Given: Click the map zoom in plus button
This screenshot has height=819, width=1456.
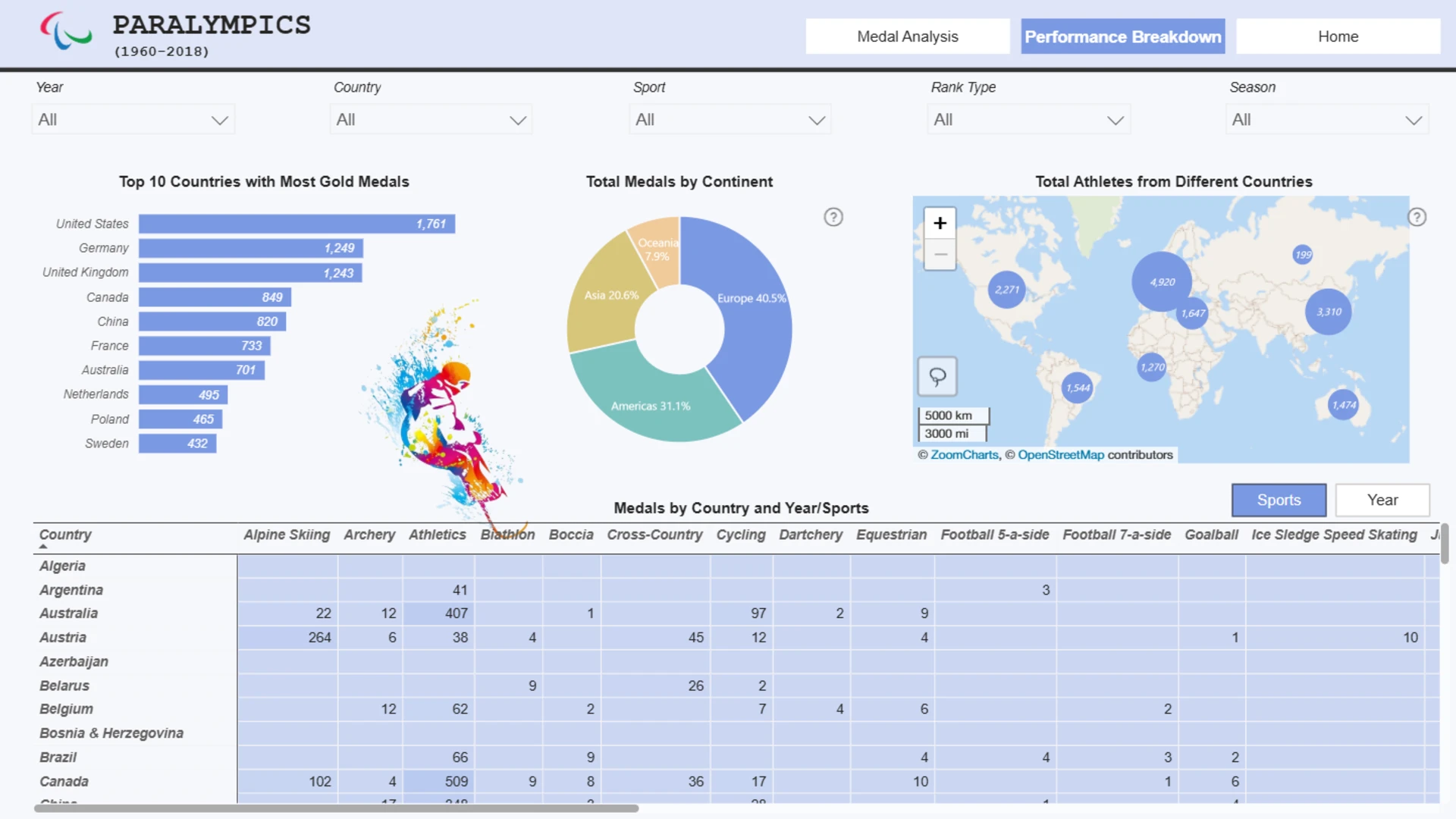Looking at the screenshot, I should pos(940,223).
